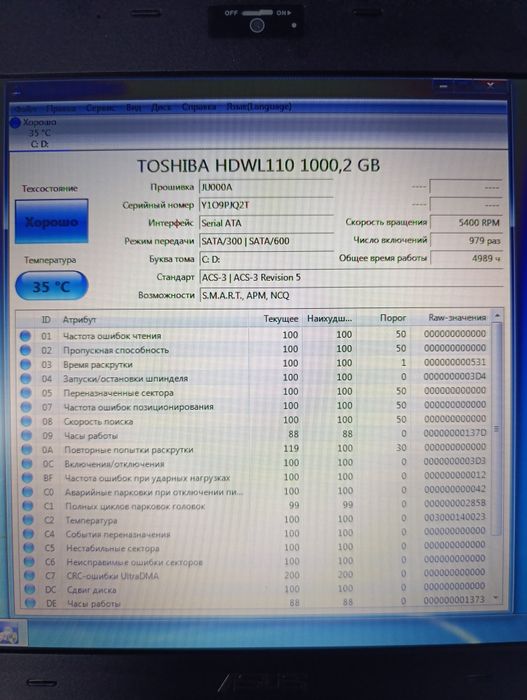Click status circle for BF ударных нагрузках row
Screen dimensions: 527x700
(x=27, y=478)
